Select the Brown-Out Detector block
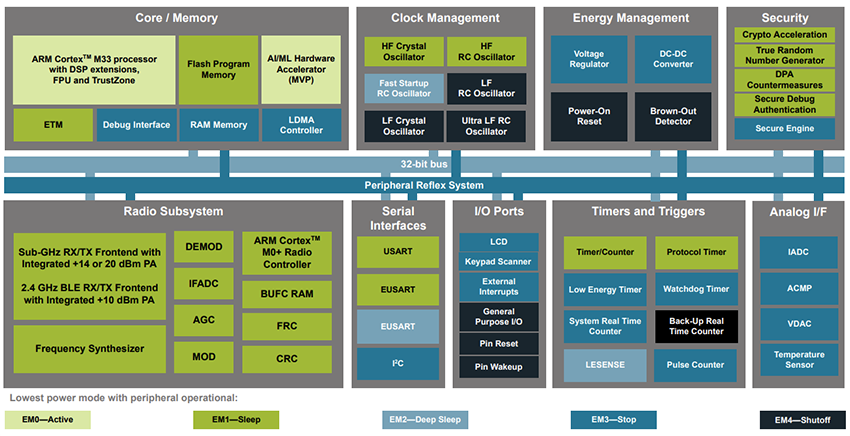The width and height of the screenshot is (850, 436). (673, 115)
